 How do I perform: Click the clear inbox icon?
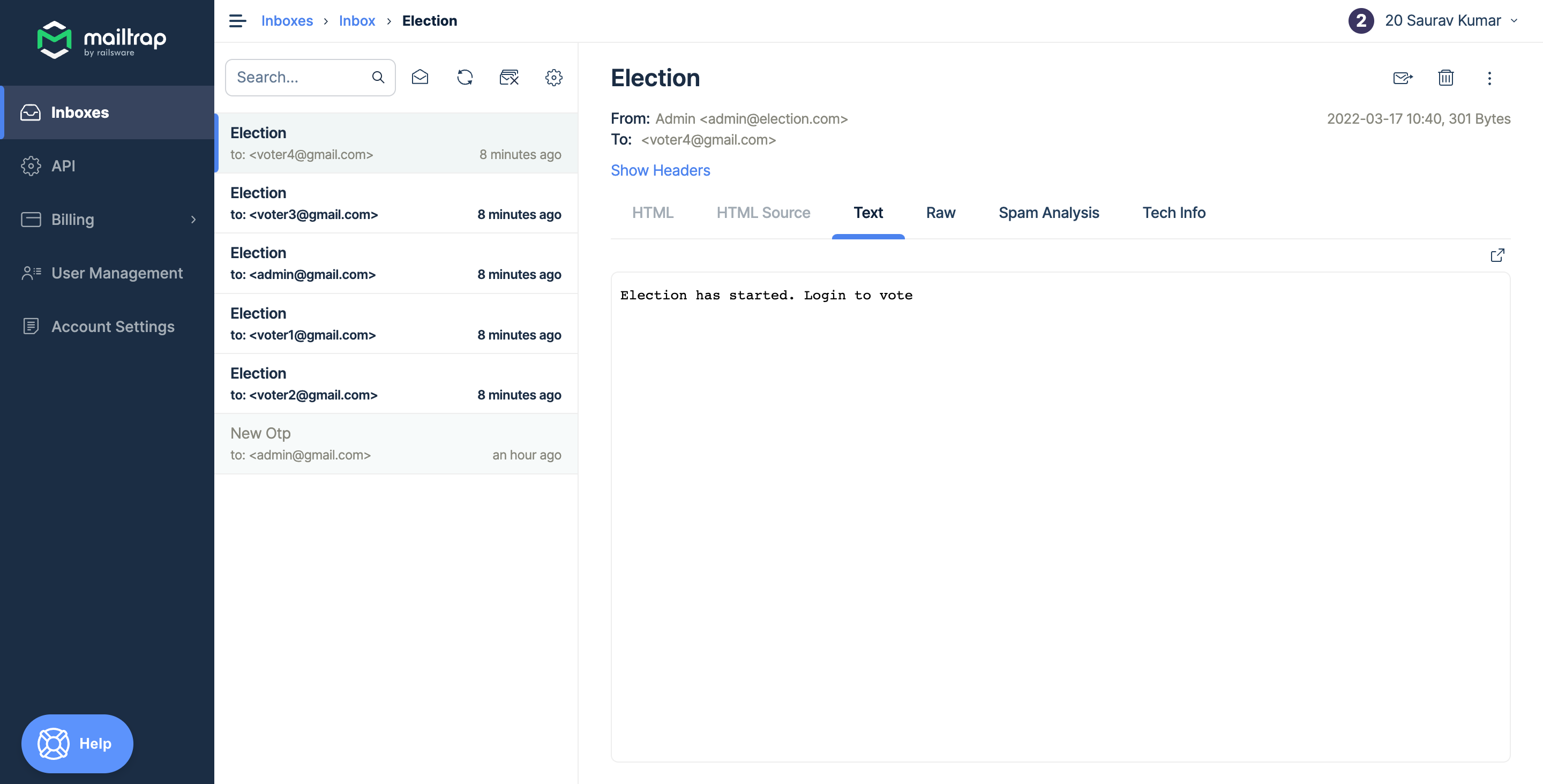click(508, 77)
